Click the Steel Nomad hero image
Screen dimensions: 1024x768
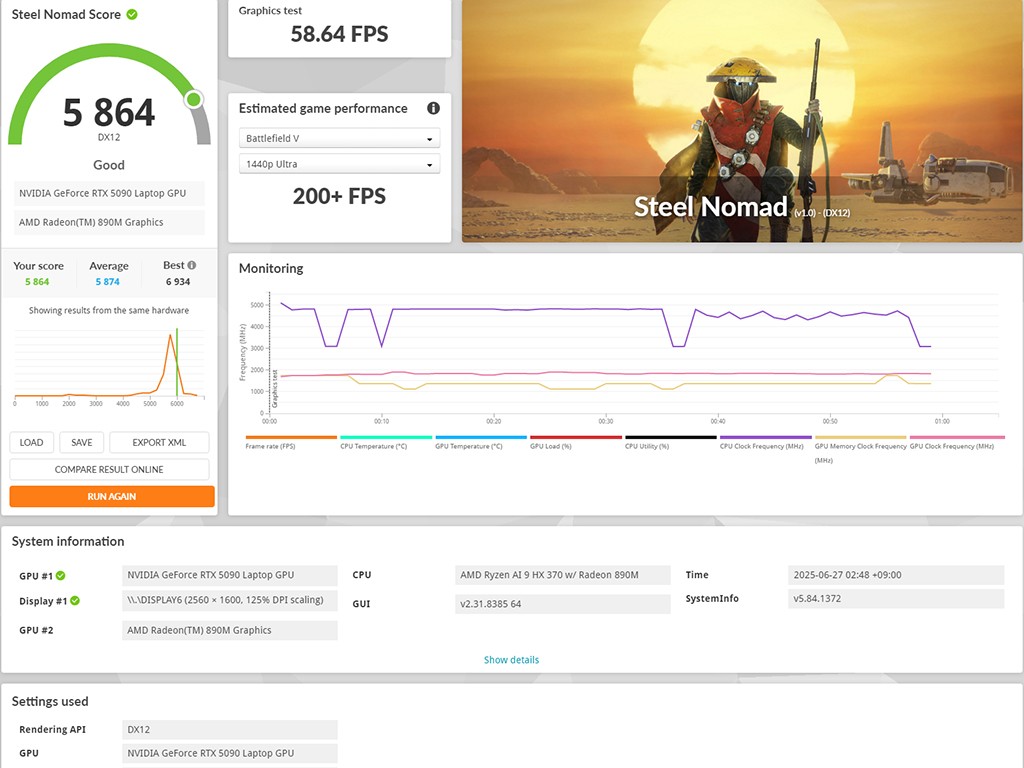[742, 120]
